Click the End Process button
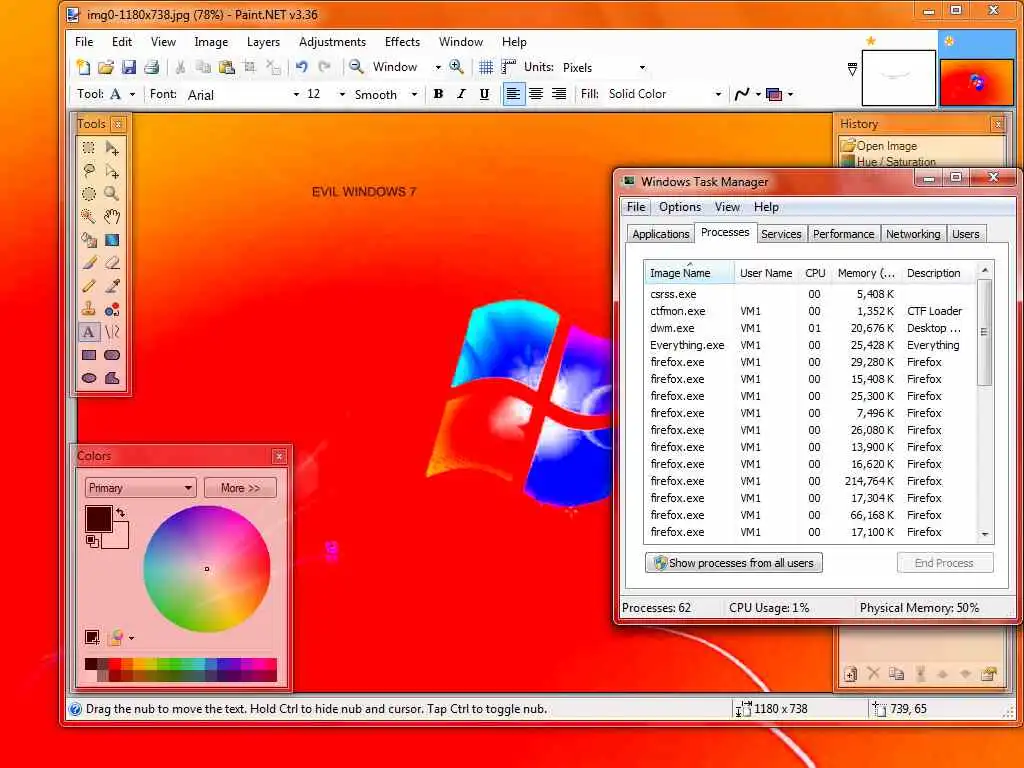 pyautogui.click(x=945, y=563)
